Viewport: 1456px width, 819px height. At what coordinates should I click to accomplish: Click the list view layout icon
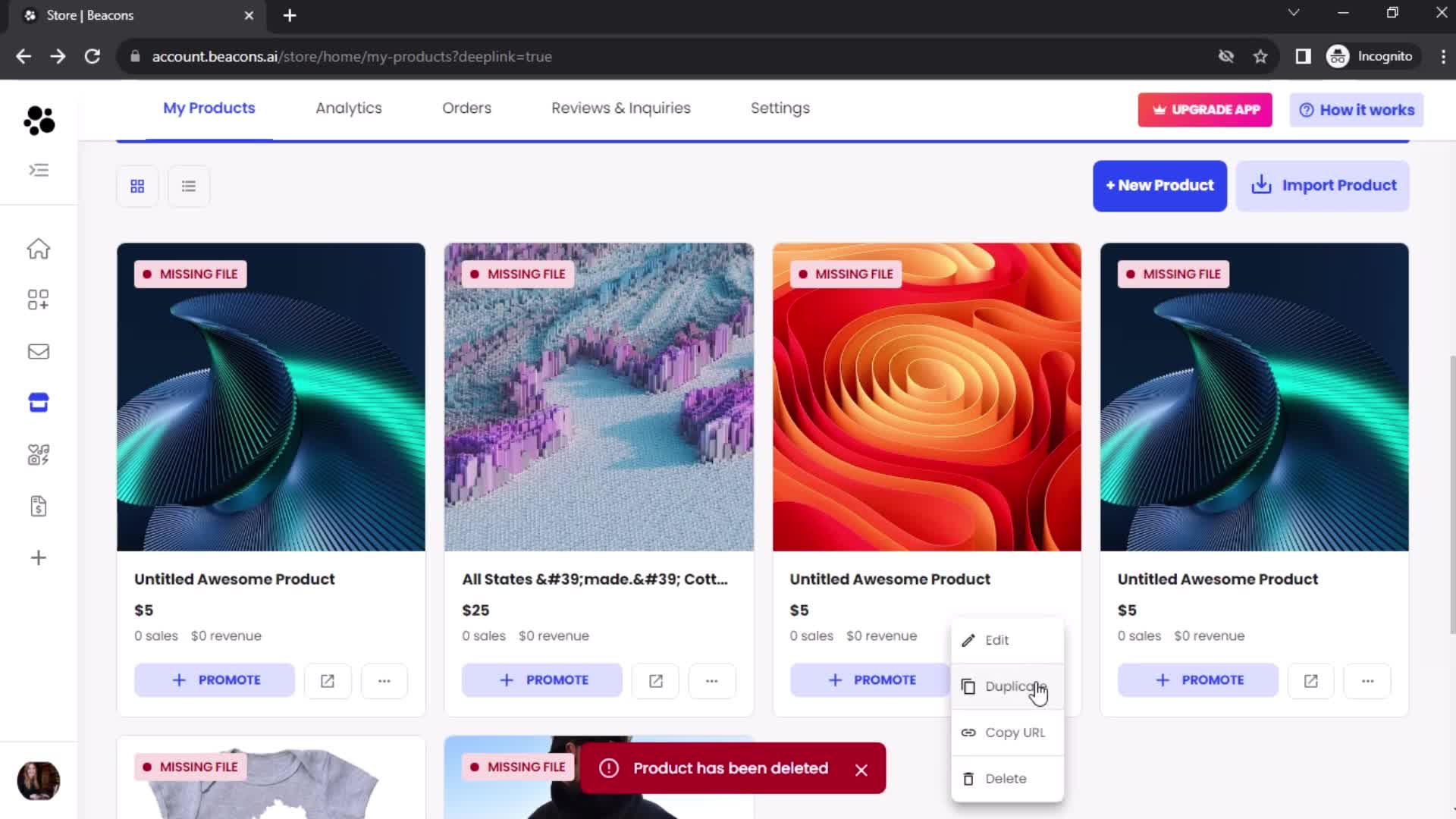[x=189, y=185]
